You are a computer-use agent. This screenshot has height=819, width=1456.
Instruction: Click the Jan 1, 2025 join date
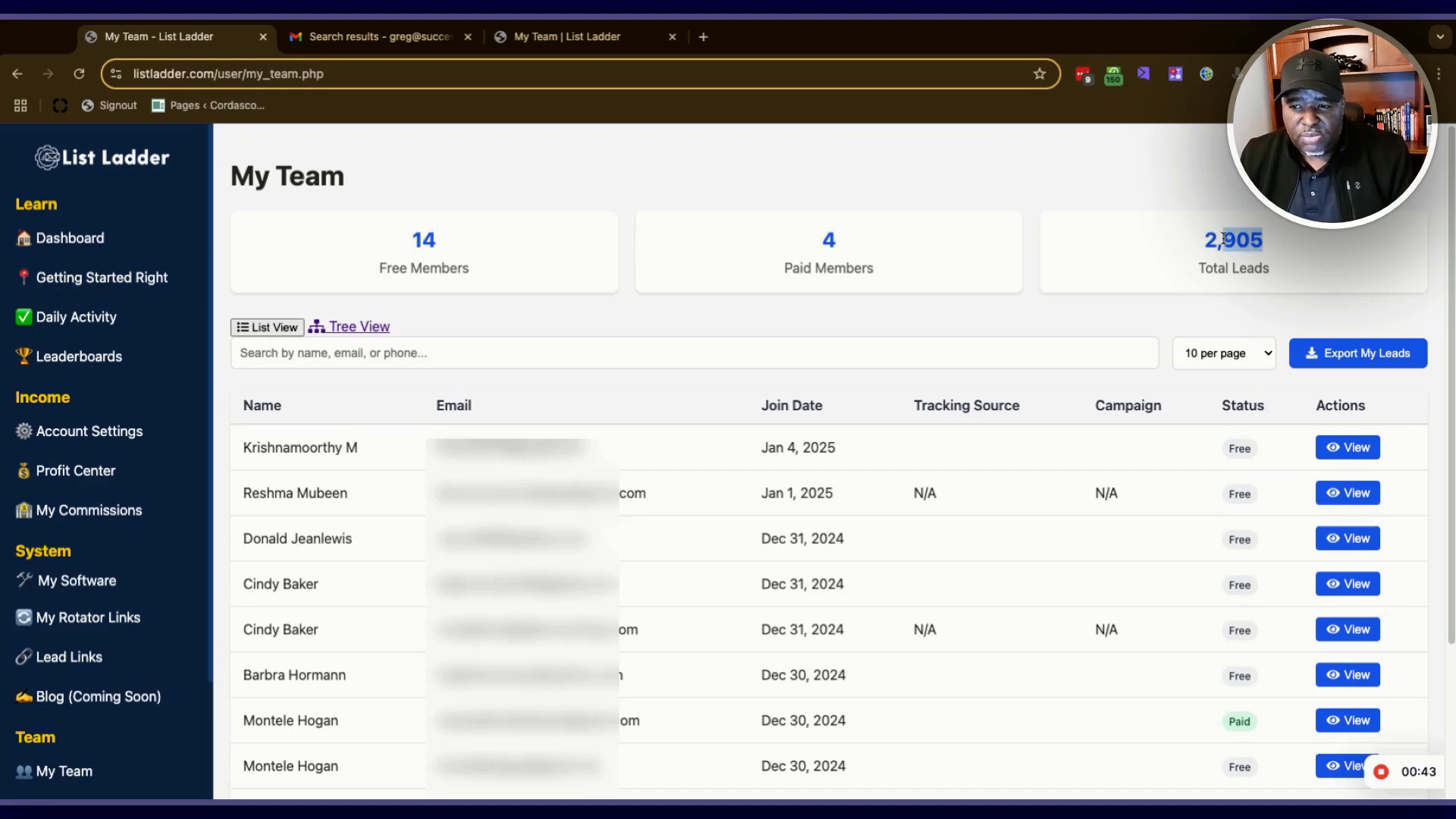pyautogui.click(x=797, y=493)
